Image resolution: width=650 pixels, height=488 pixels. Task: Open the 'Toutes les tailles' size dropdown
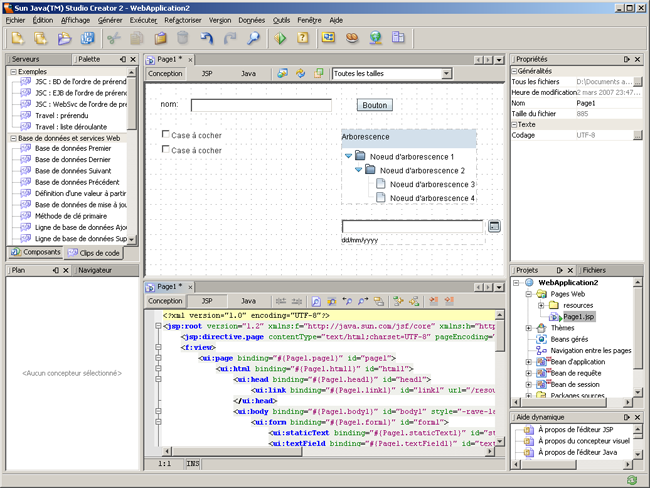click(x=447, y=74)
